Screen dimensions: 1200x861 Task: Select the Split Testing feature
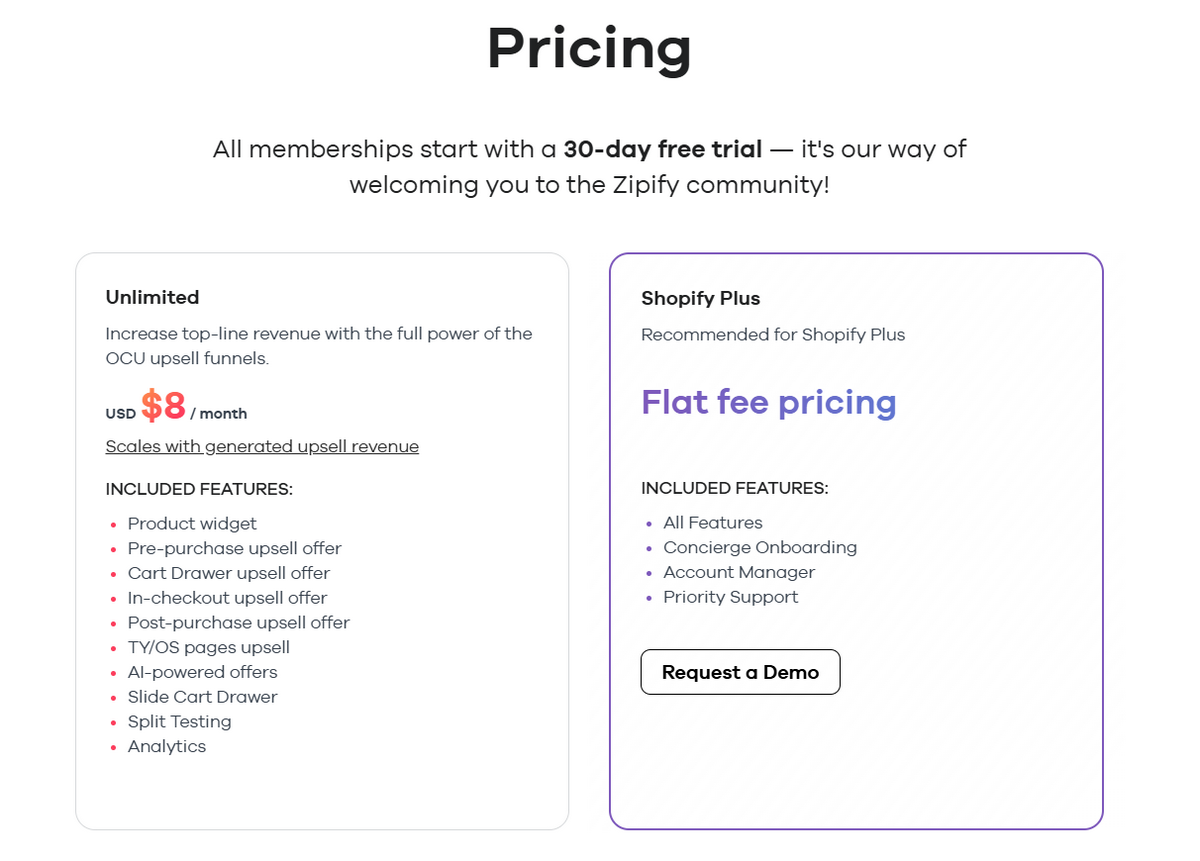click(x=180, y=721)
